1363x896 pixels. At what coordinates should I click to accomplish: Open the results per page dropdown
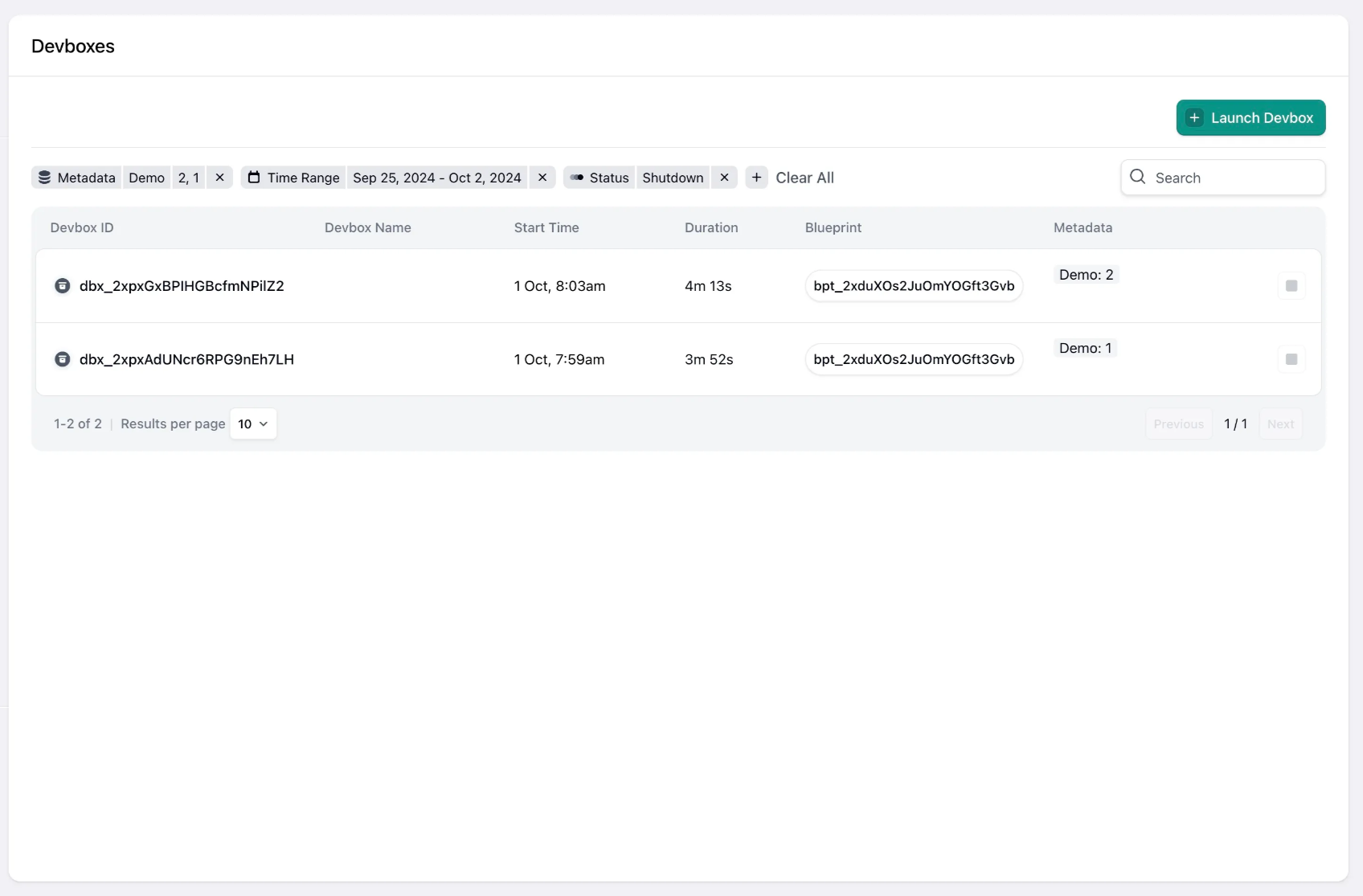pyautogui.click(x=252, y=423)
